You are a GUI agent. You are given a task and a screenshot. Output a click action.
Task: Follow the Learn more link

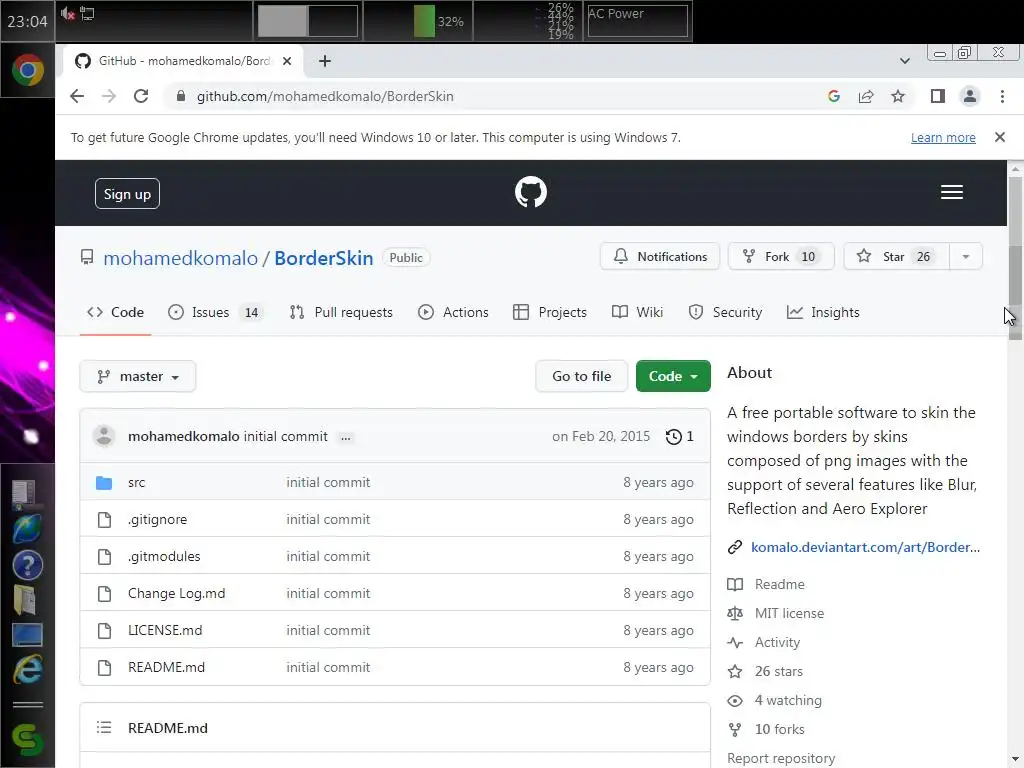[x=943, y=138]
